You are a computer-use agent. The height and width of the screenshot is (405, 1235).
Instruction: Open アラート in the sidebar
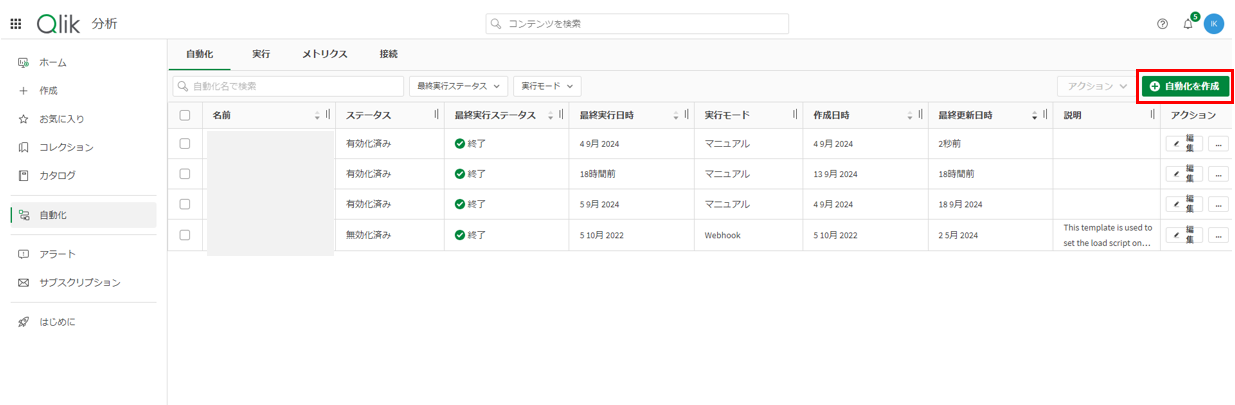[84, 254]
